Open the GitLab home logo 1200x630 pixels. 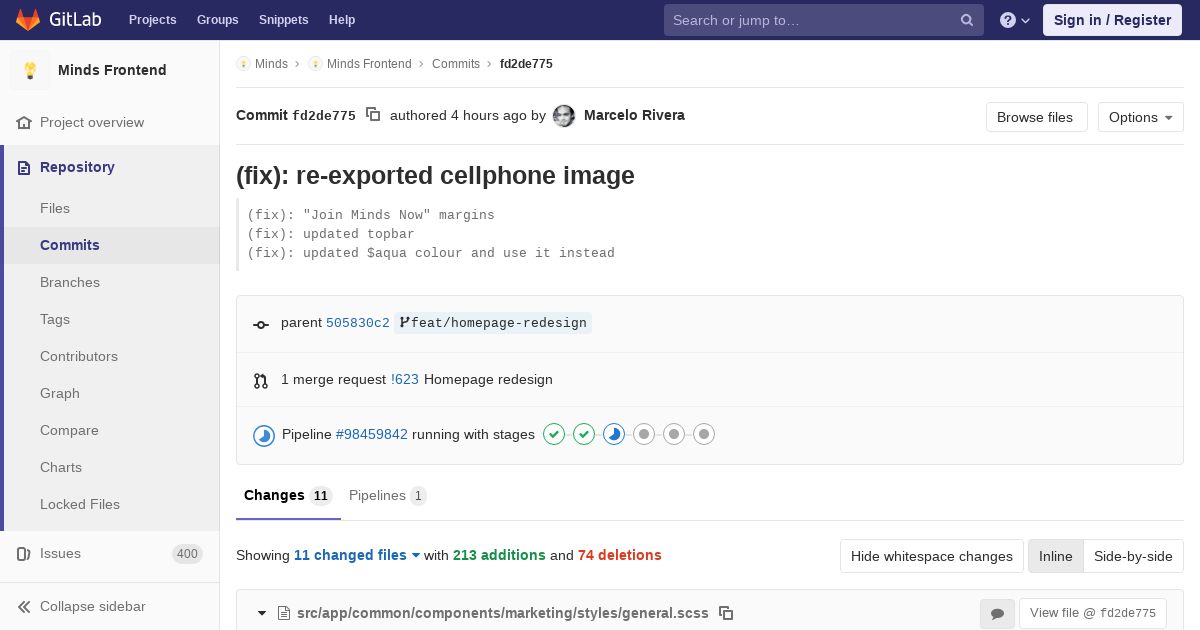[x=57, y=20]
